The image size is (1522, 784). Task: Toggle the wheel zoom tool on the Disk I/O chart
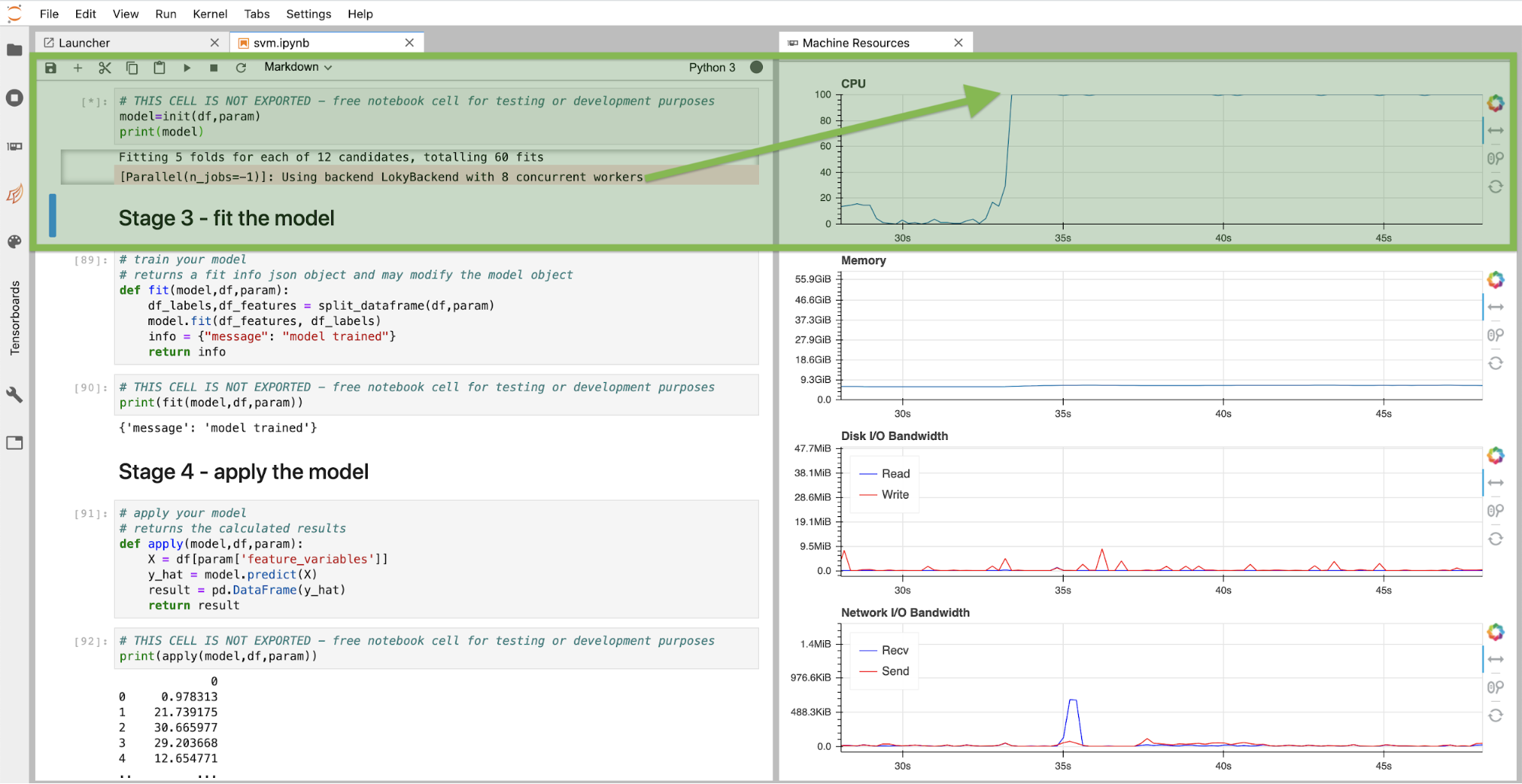tap(1495, 511)
